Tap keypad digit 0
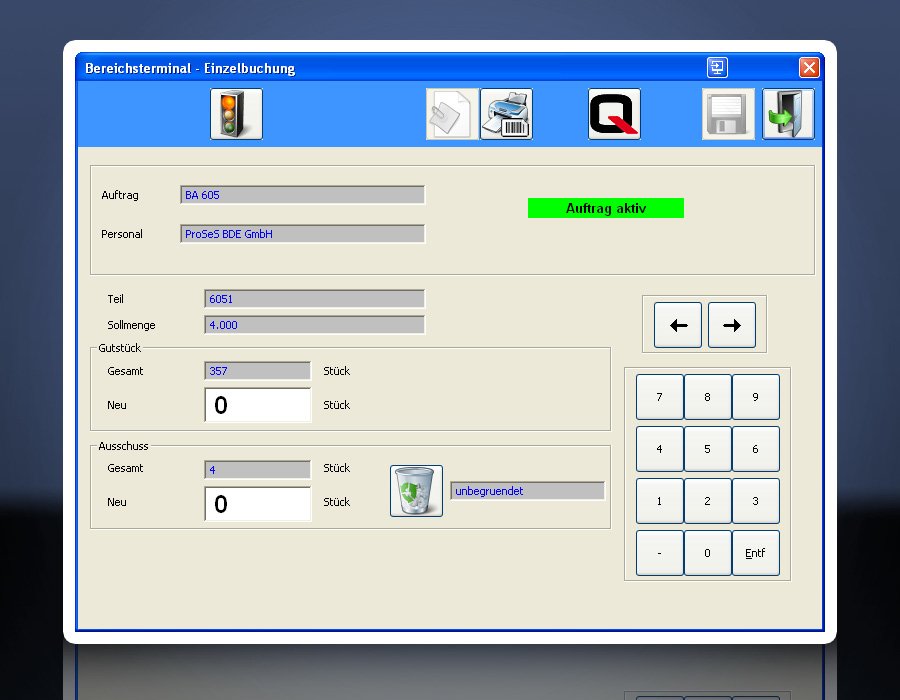The height and width of the screenshot is (700, 900). 708,553
